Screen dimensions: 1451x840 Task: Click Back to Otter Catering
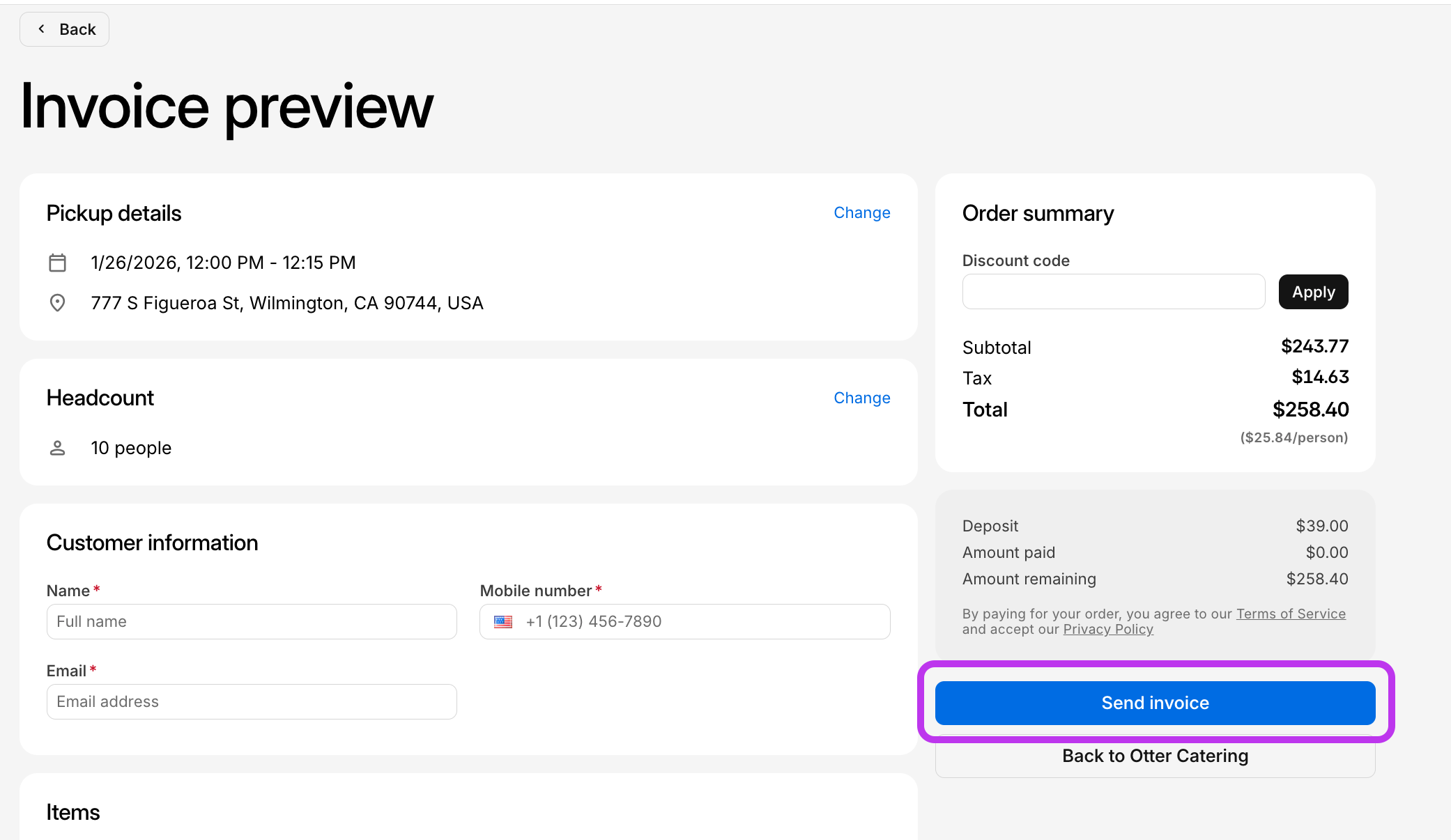pyautogui.click(x=1155, y=756)
